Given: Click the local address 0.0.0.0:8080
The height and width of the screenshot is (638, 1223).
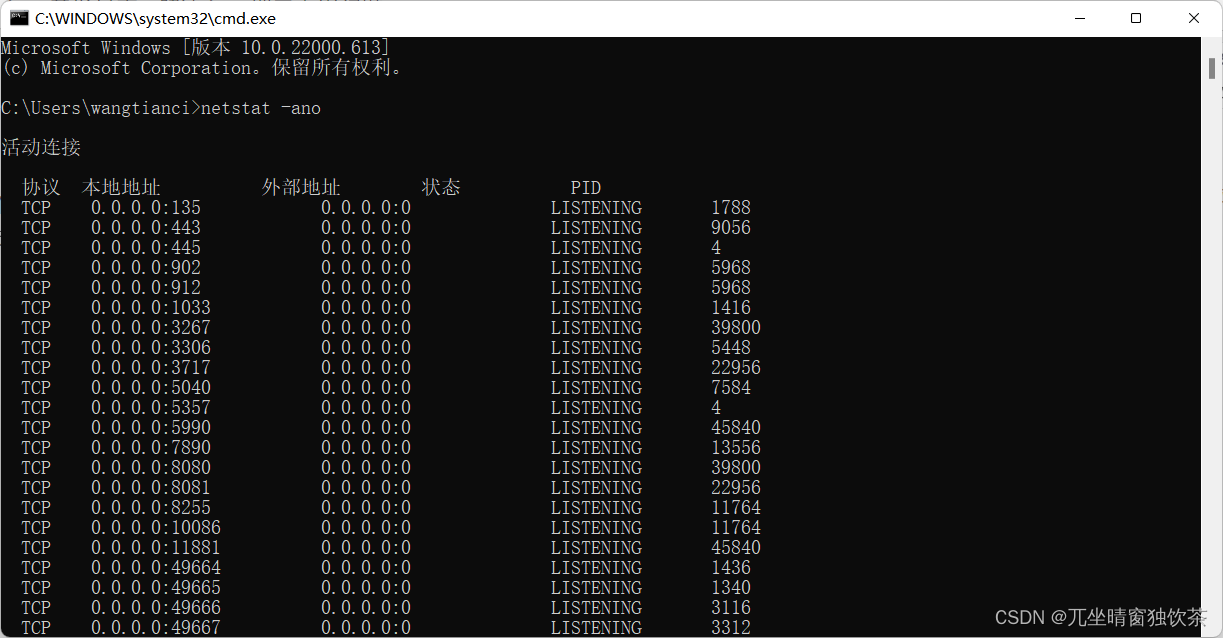Looking at the screenshot, I should [151, 468].
